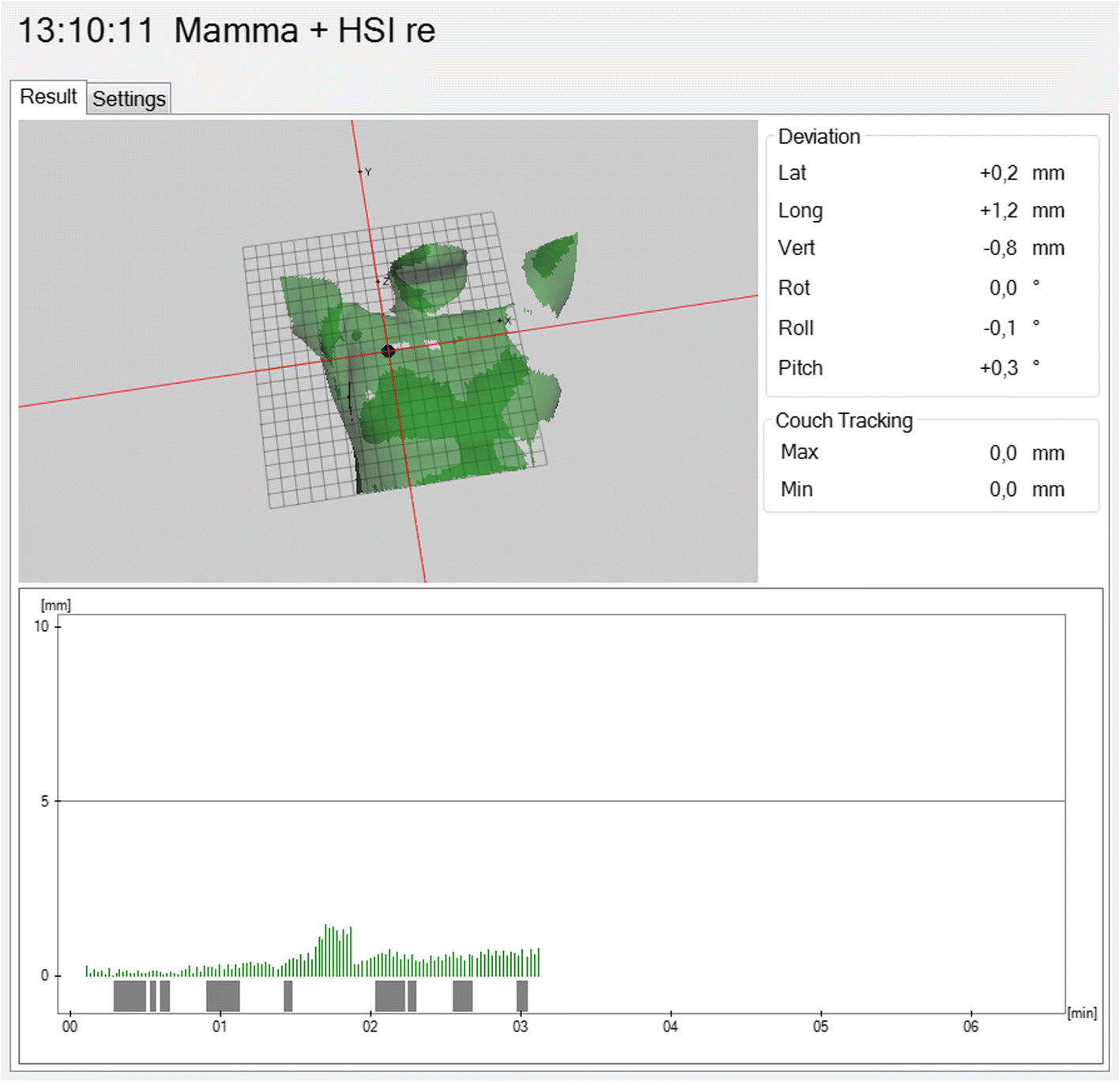
Task: Click the 04 minute tick on timeline
Action: coord(670,1026)
